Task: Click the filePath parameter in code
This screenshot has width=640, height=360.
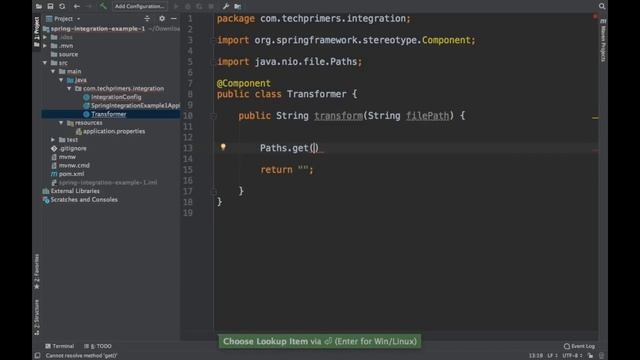Action: click(x=427, y=116)
